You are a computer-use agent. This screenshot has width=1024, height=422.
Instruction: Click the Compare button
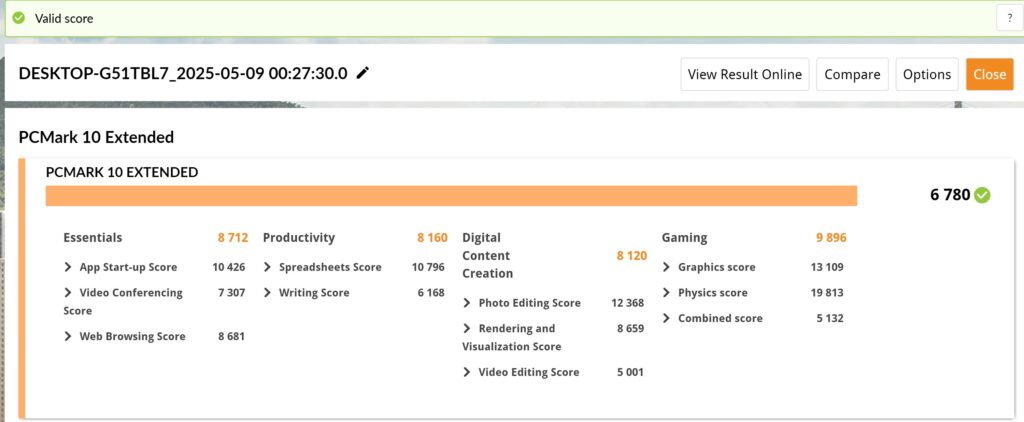pyautogui.click(x=852, y=74)
